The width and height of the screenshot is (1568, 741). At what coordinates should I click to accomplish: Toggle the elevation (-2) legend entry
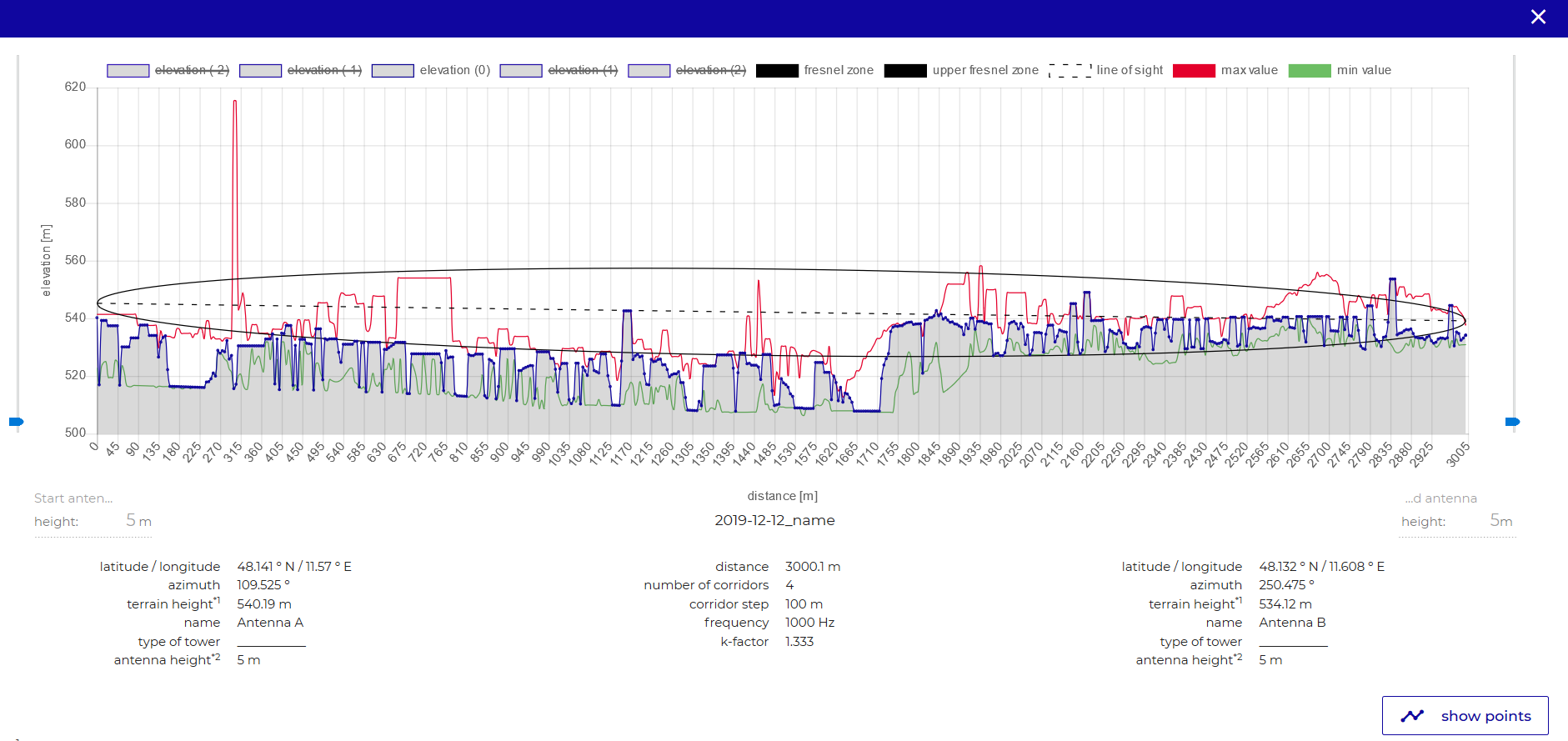coord(168,70)
